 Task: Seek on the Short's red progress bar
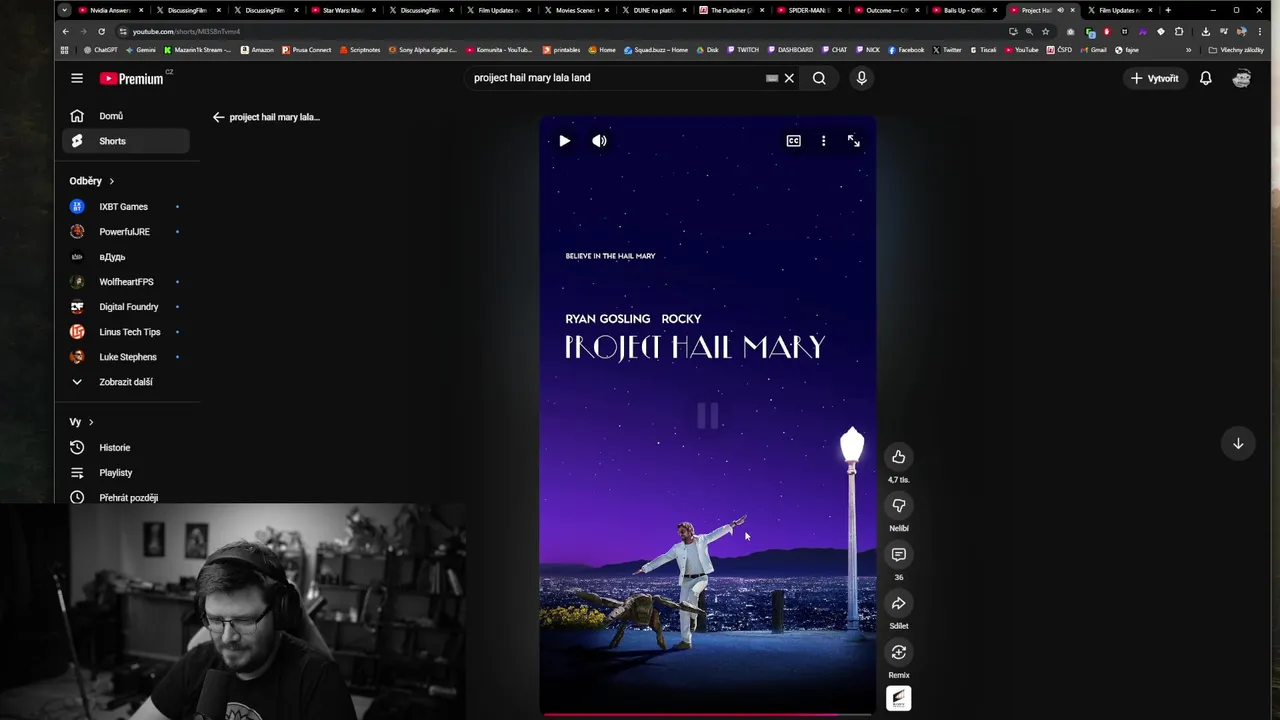tap(707, 714)
